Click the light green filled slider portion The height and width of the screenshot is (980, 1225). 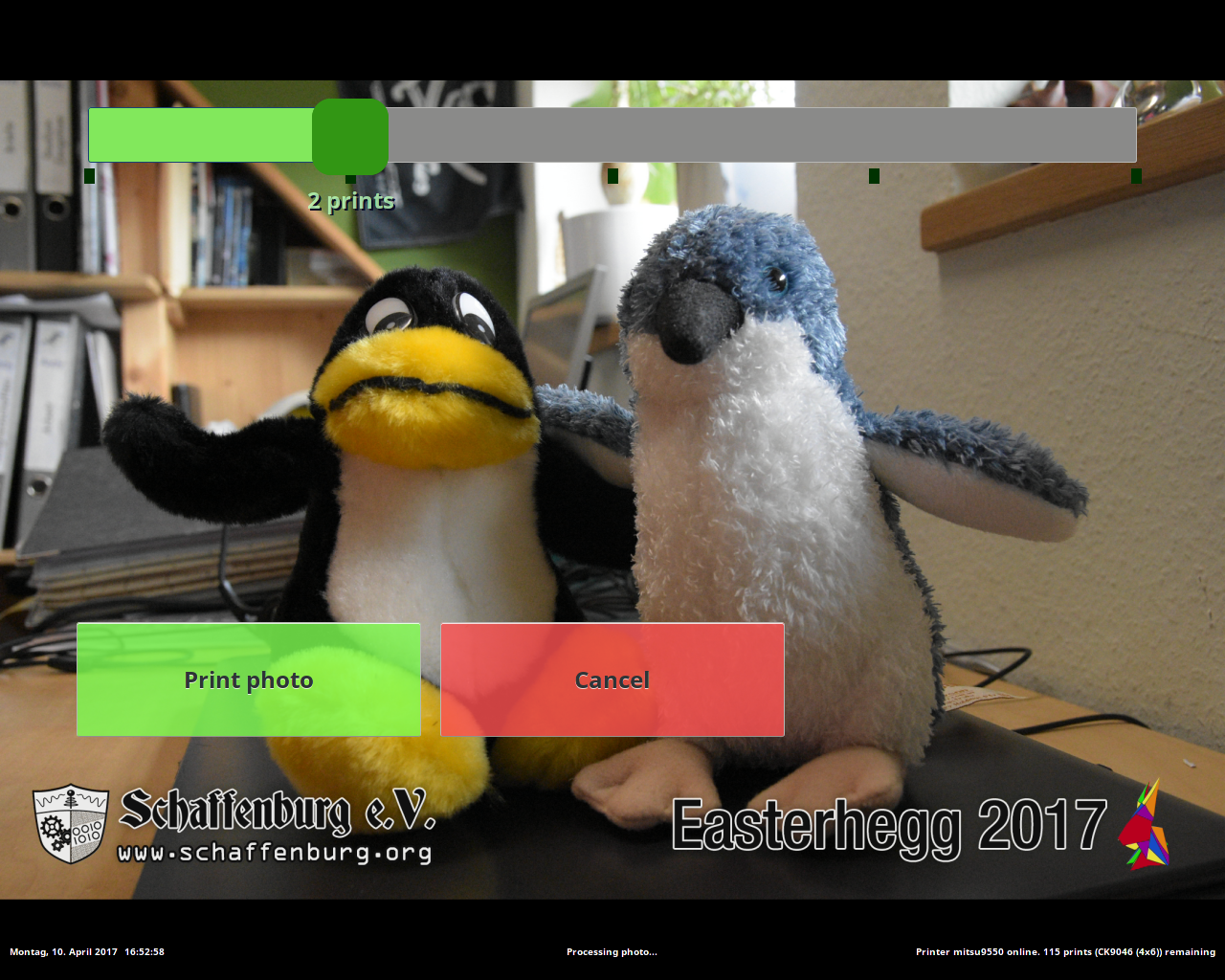coord(201,135)
